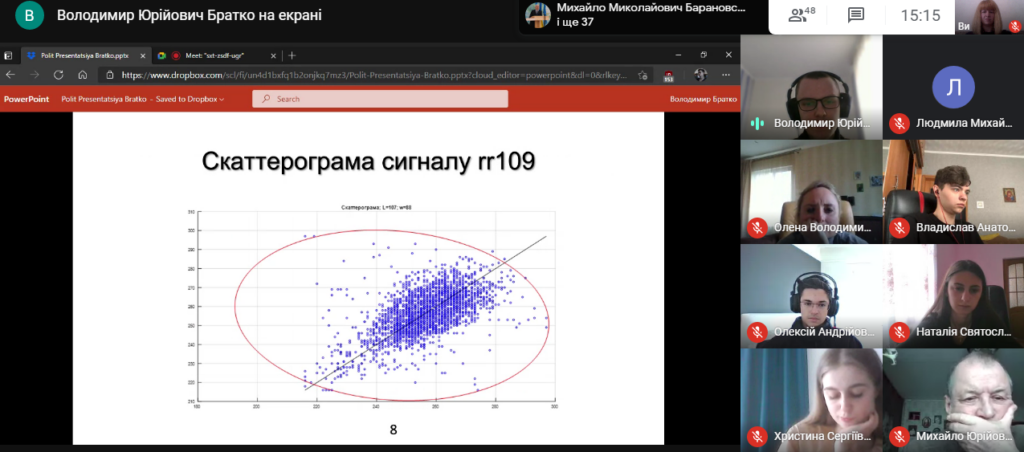Open the meeting chat icon
Viewport: 1024px width, 452px height.
[x=856, y=15]
